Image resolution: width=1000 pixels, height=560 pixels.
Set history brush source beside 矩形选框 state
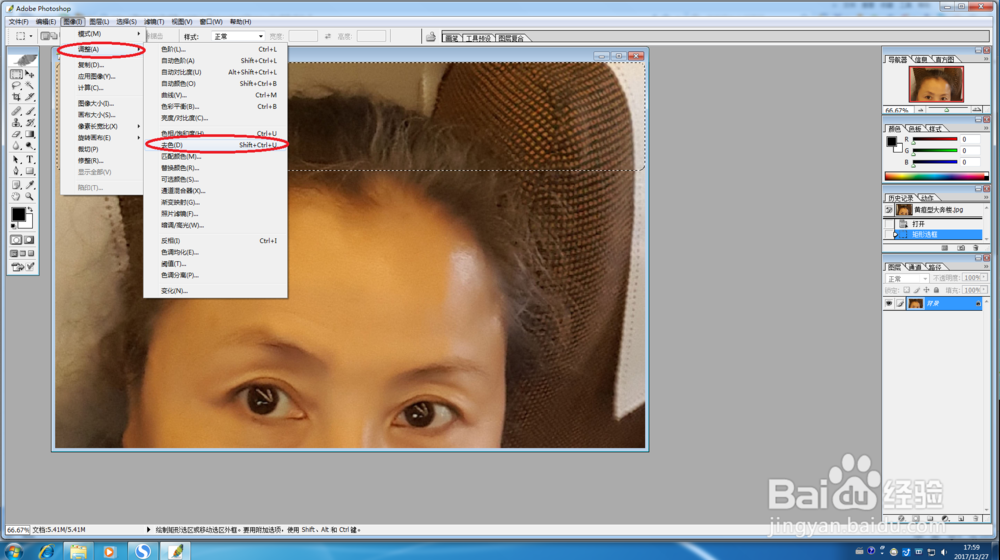[x=889, y=235]
